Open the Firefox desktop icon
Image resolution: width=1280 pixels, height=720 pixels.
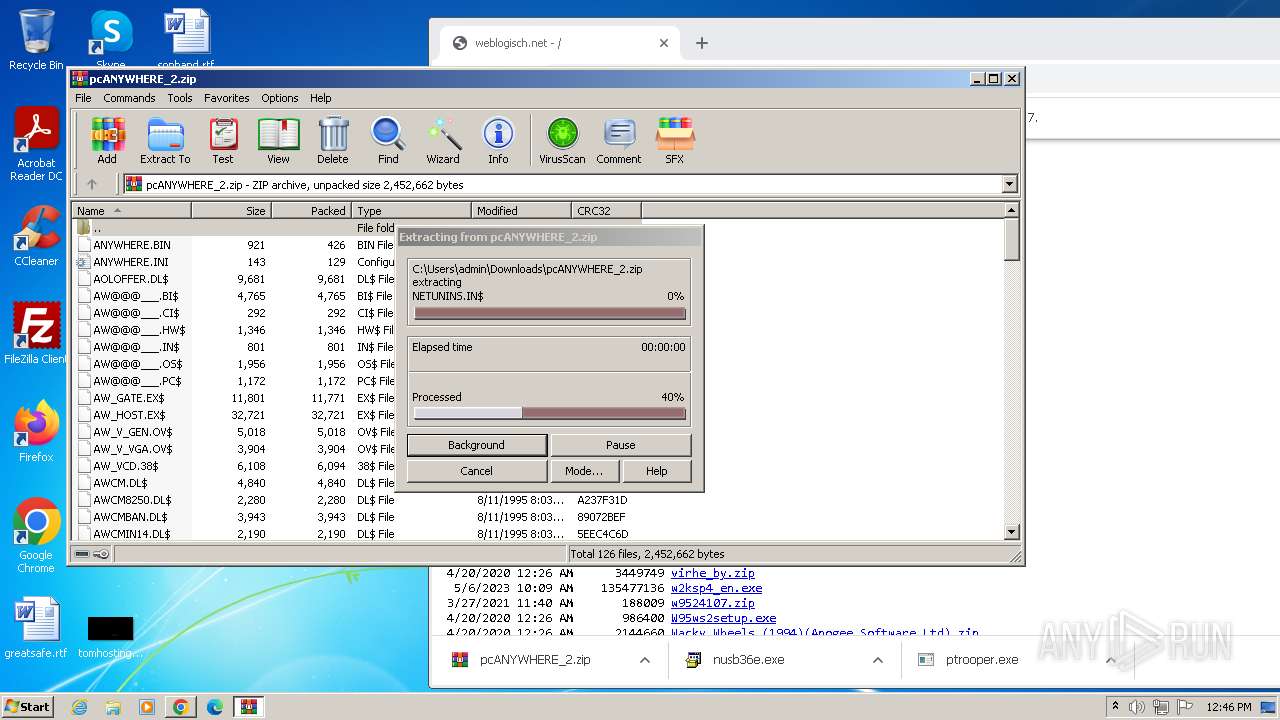coord(36,432)
